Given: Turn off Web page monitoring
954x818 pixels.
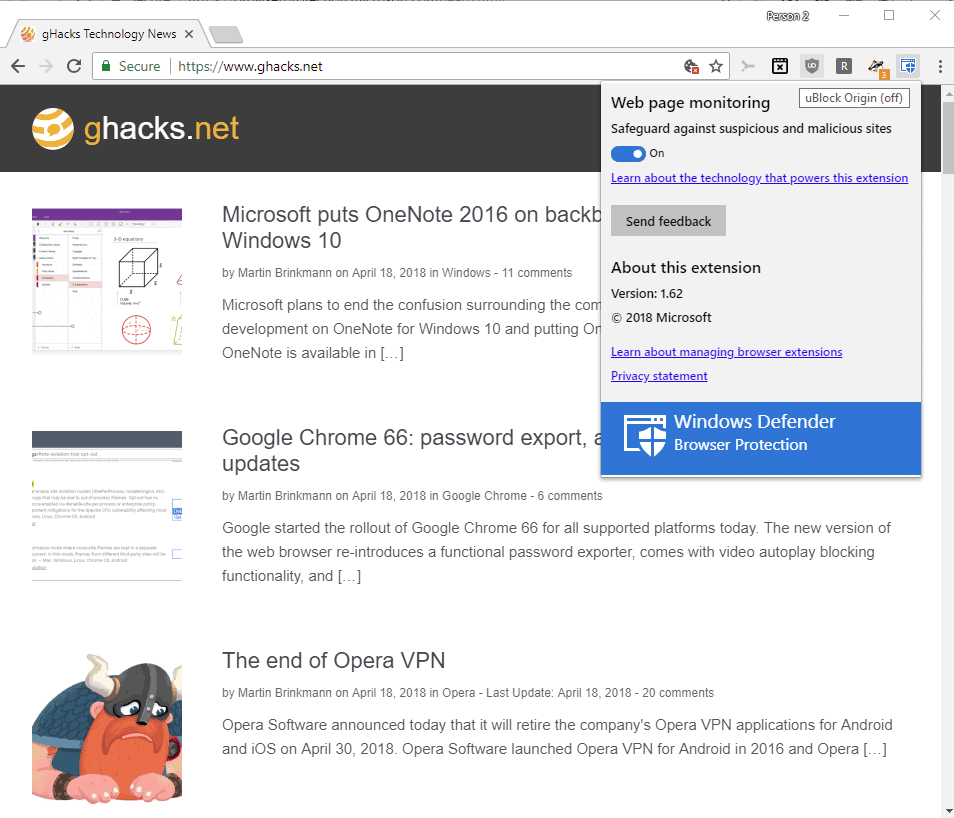Looking at the screenshot, I should tap(629, 153).
